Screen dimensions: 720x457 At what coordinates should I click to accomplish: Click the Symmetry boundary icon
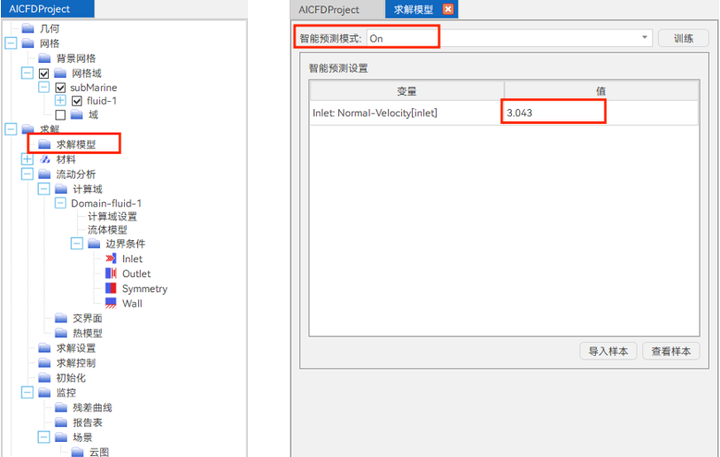point(111,288)
